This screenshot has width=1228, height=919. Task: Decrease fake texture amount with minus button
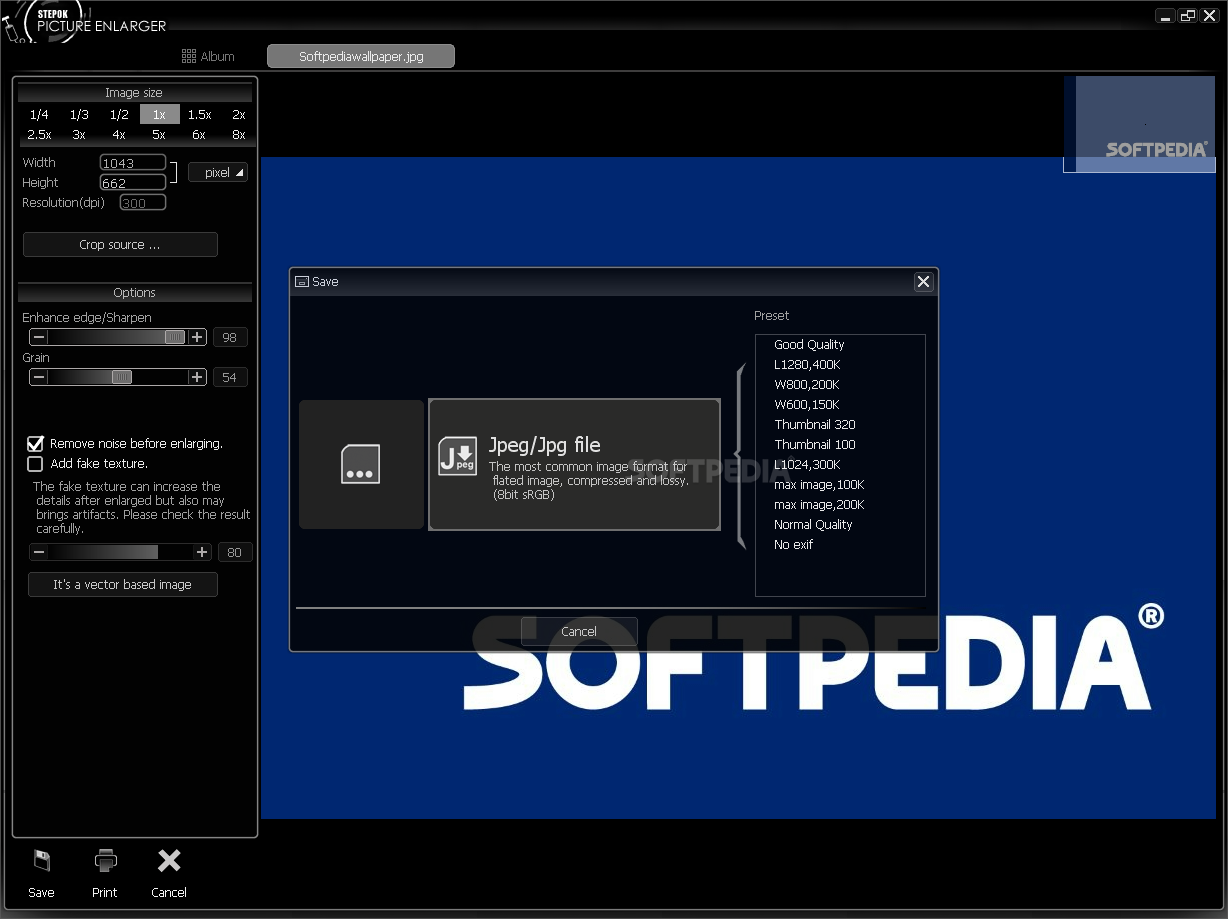click(39, 552)
